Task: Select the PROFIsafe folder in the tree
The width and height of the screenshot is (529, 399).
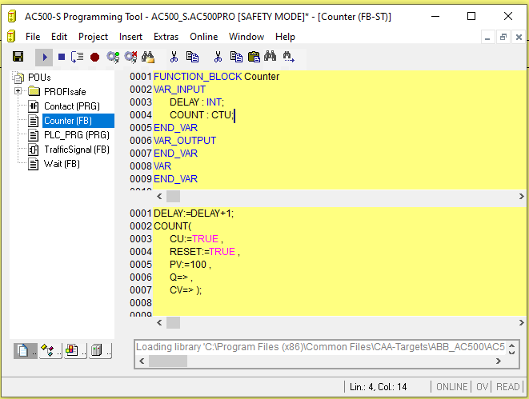Action: coord(65,91)
